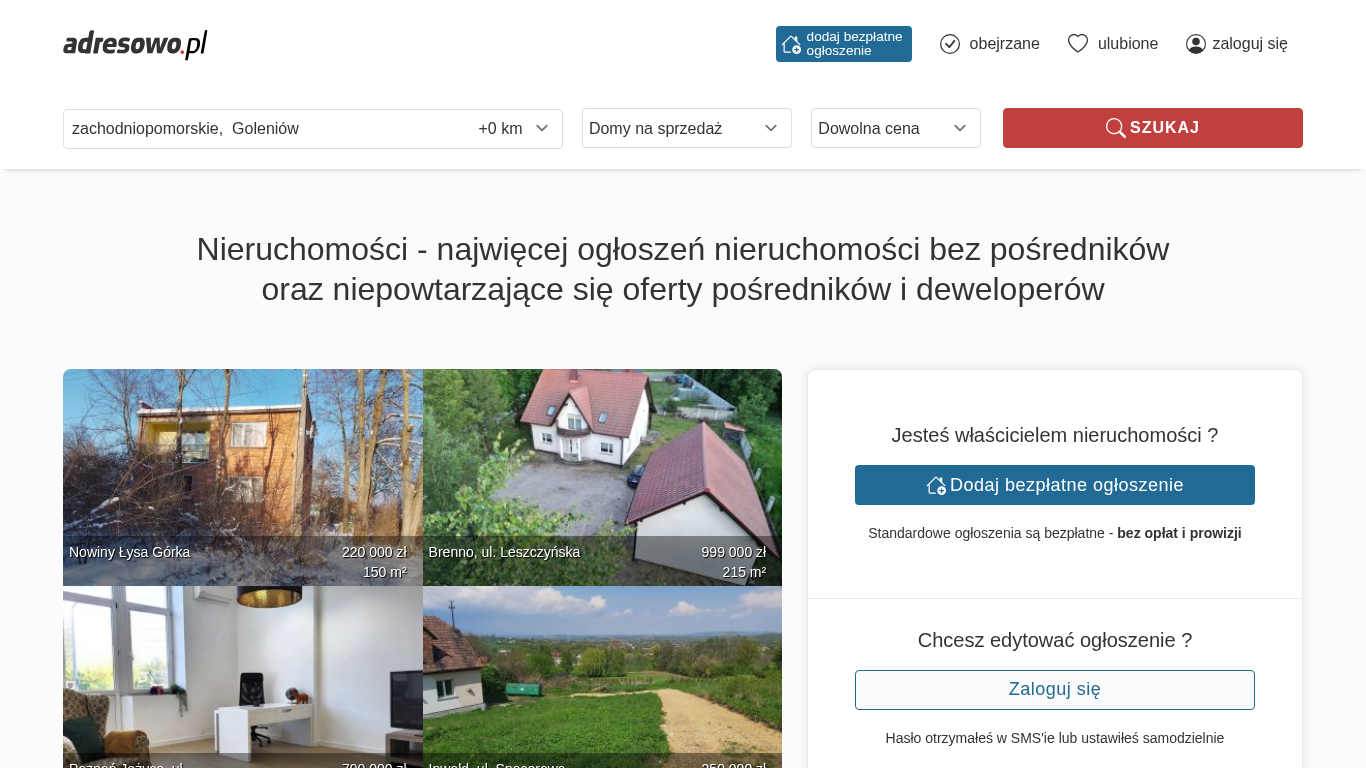Click the house-plus icon in header button

point(791,44)
